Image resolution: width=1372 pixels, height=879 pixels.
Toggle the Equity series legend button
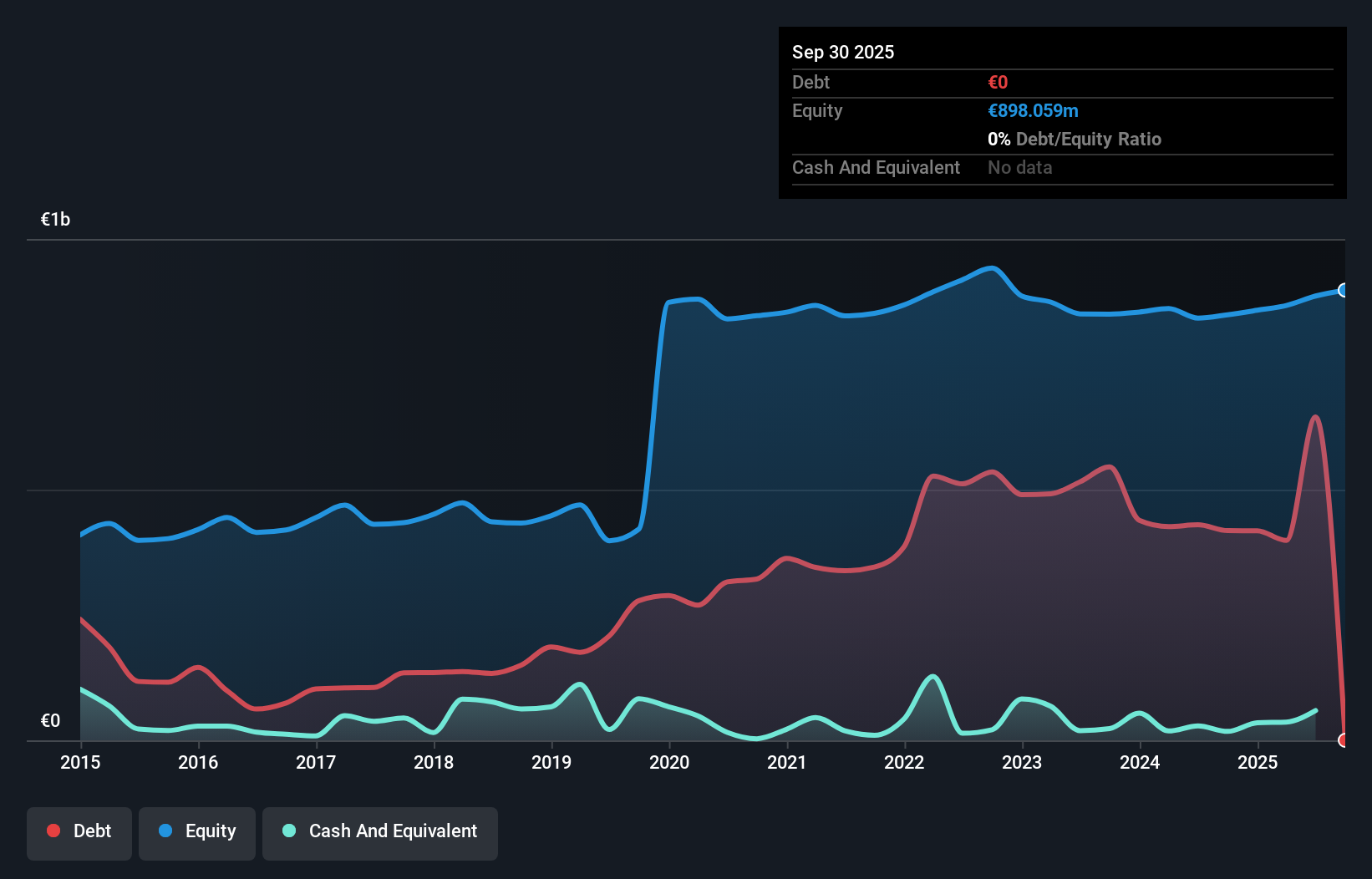tap(197, 833)
